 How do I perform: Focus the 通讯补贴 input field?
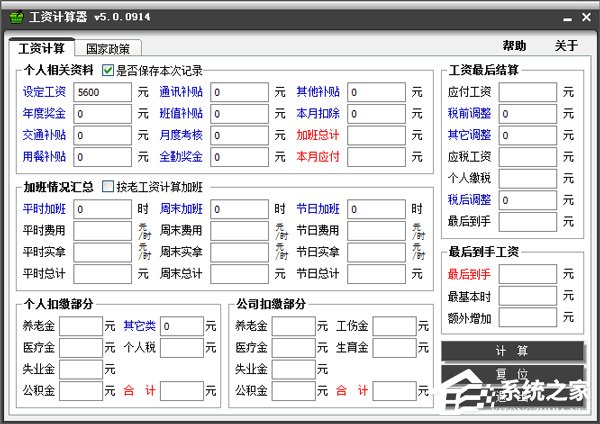pyautogui.click(x=240, y=92)
